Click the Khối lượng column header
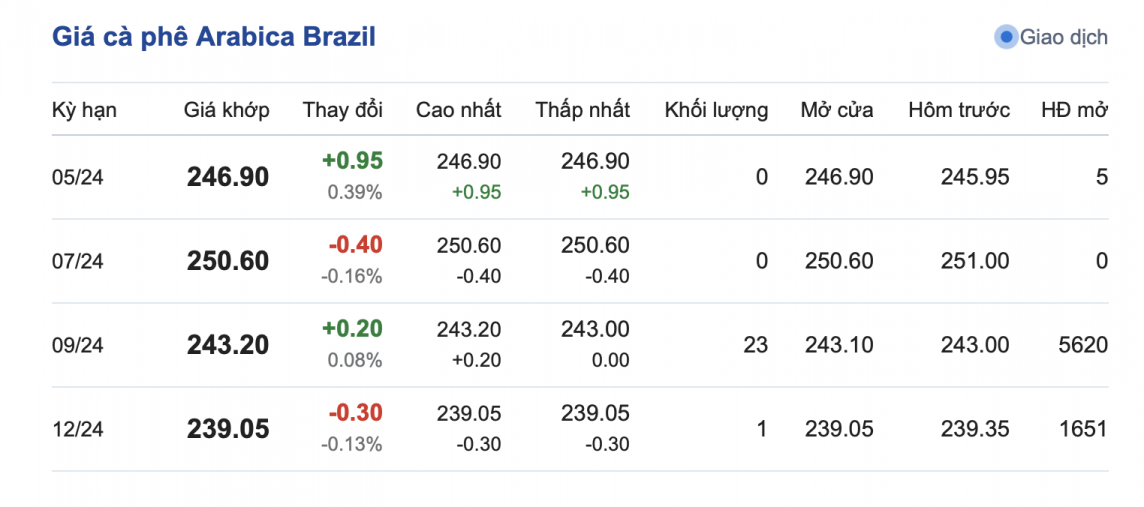1144x507 pixels. pyautogui.click(x=716, y=110)
